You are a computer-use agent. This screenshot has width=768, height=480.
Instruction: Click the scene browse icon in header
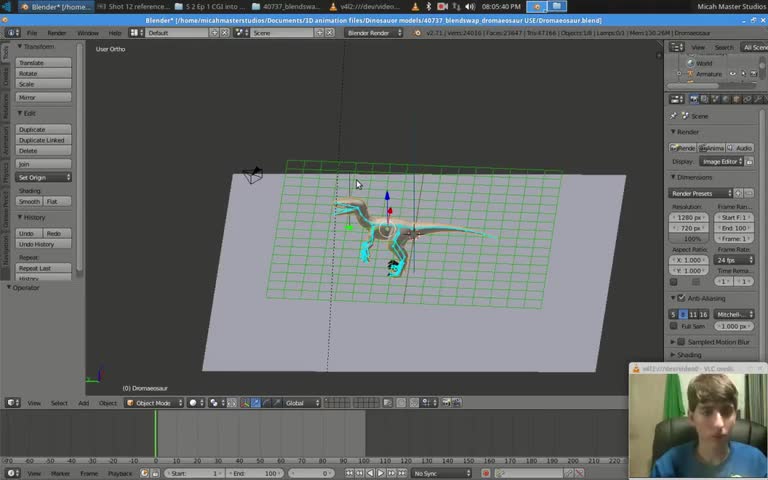(x=241, y=33)
